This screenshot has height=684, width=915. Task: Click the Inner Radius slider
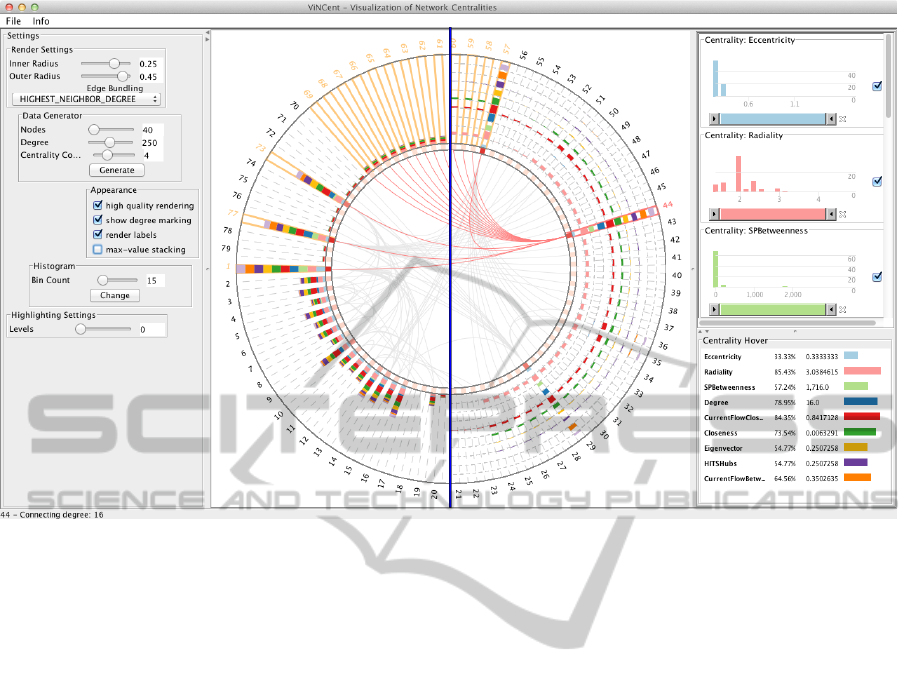[x=106, y=63]
